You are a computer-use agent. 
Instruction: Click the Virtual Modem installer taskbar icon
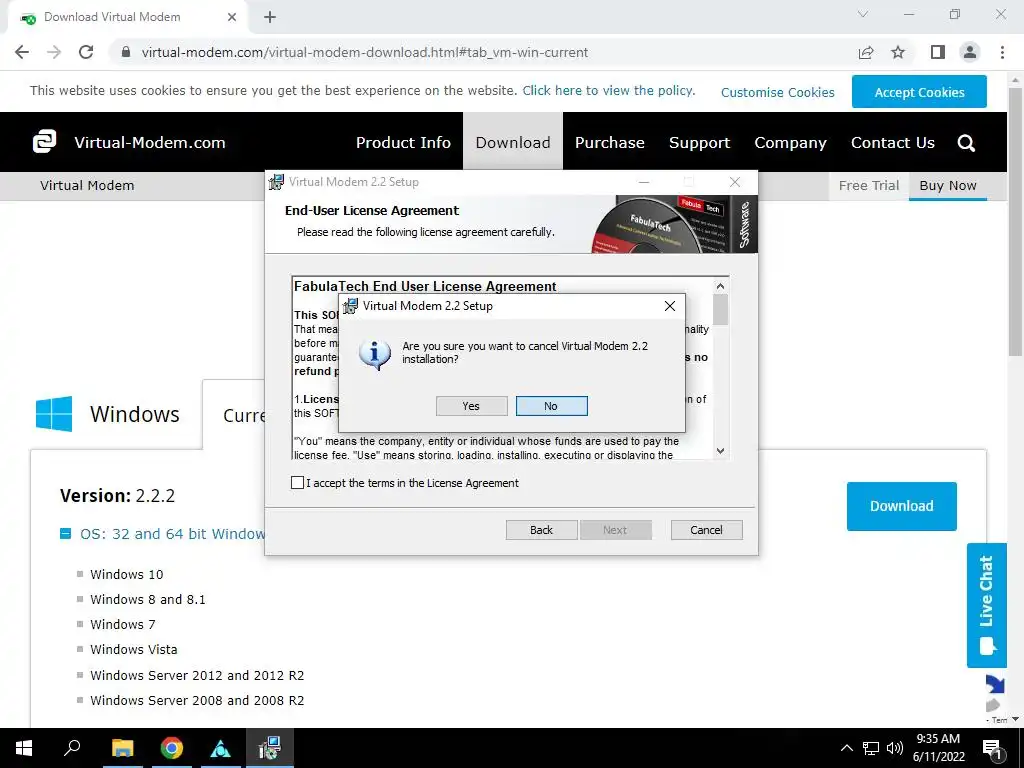pyautogui.click(x=269, y=748)
